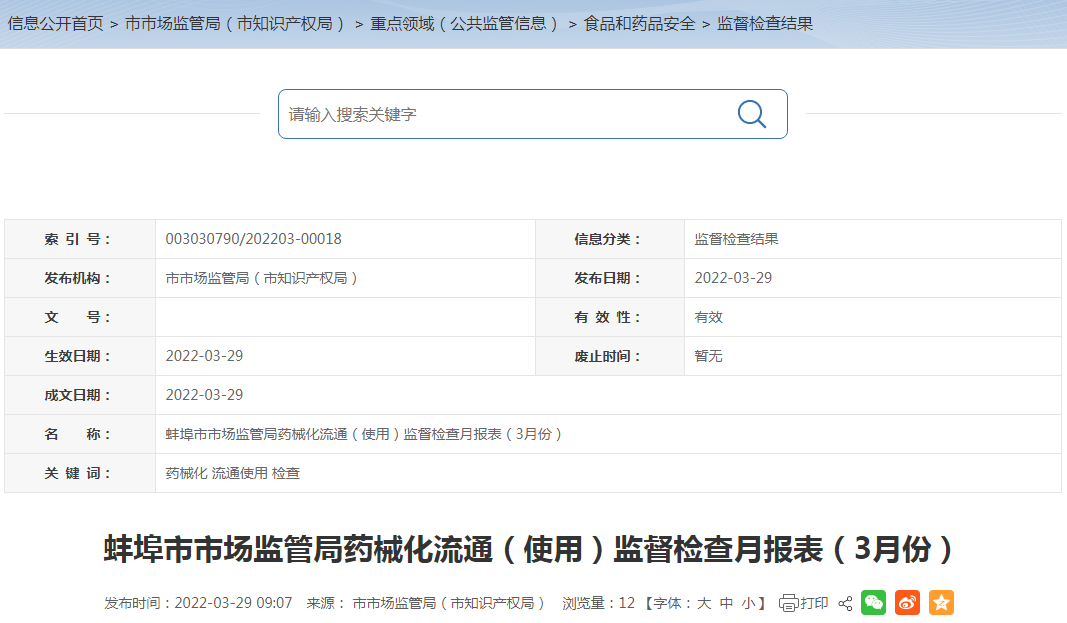
Task: Share via the green WeChat icon
Action: 874,603
